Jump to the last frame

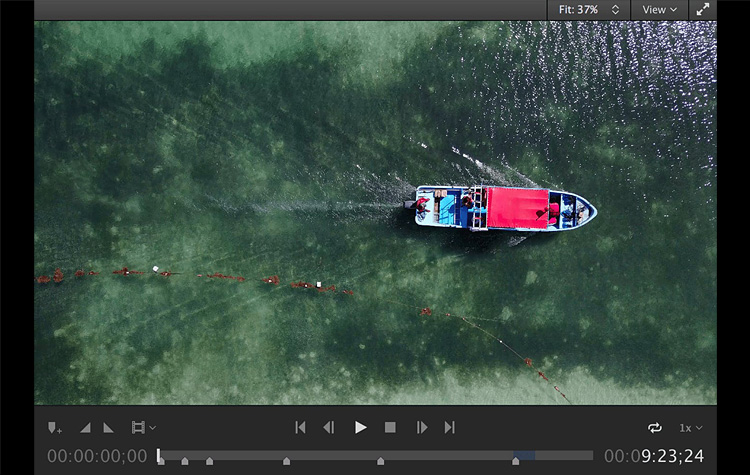[450, 427]
